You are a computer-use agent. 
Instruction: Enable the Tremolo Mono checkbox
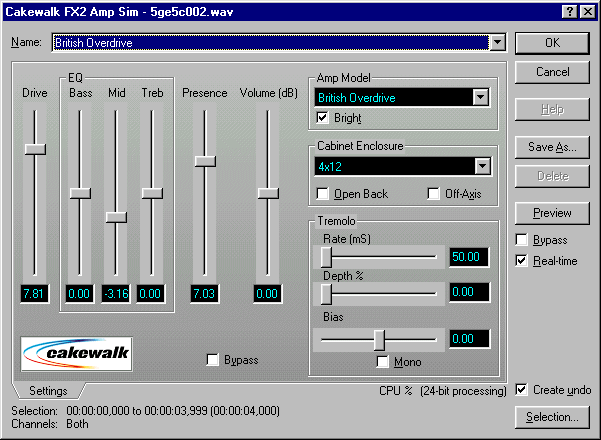(383, 361)
